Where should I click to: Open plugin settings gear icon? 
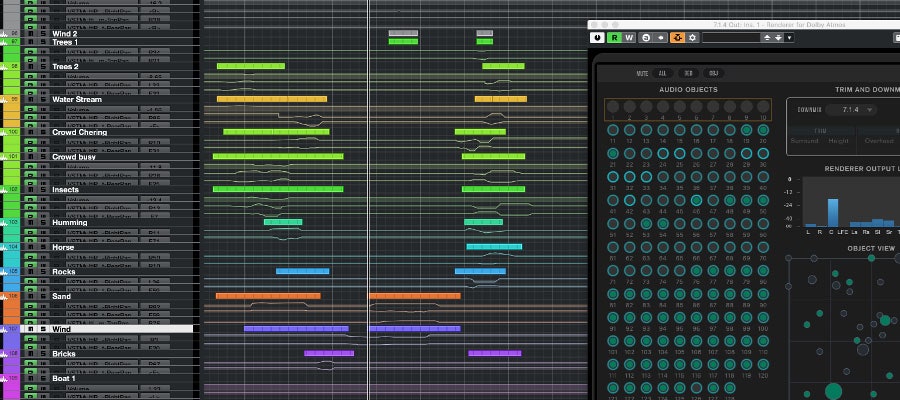point(692,37)
